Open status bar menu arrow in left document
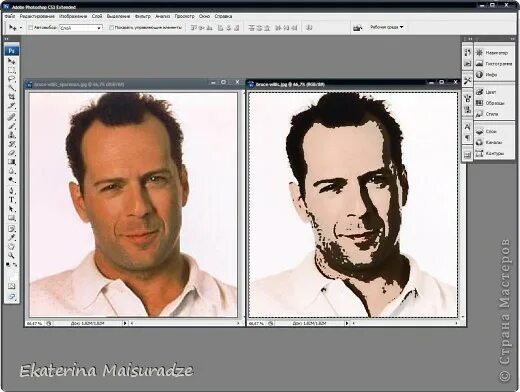 point(125,323)
